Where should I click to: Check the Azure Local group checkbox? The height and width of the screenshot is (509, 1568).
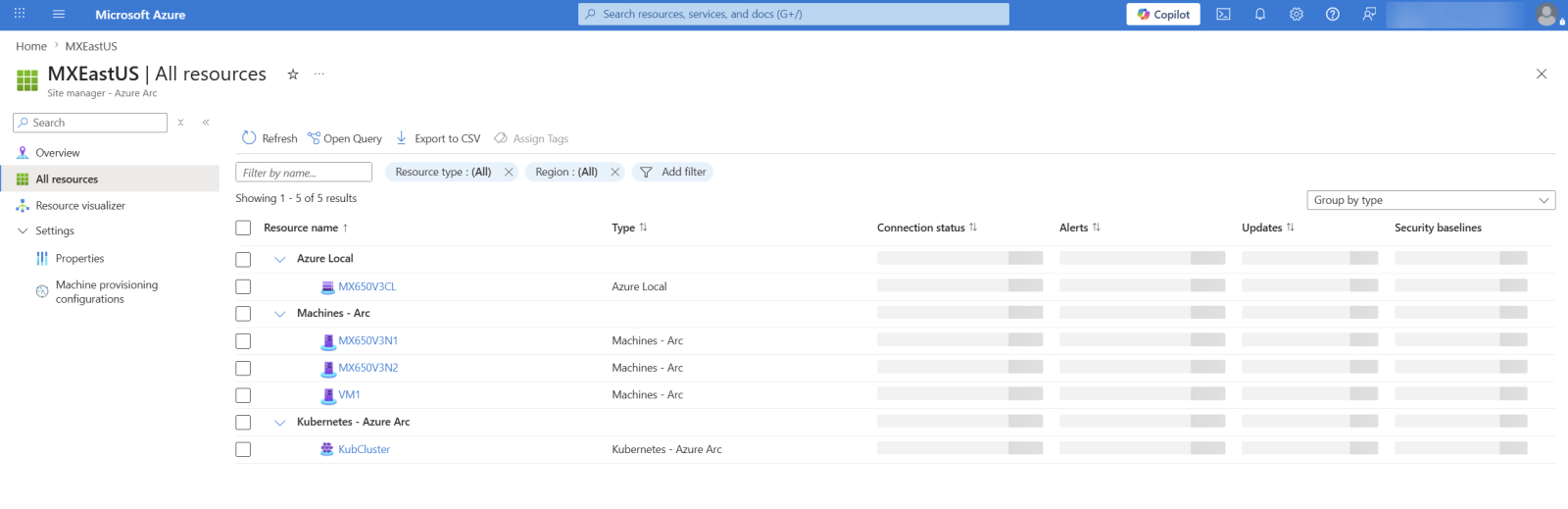(243, 259)
